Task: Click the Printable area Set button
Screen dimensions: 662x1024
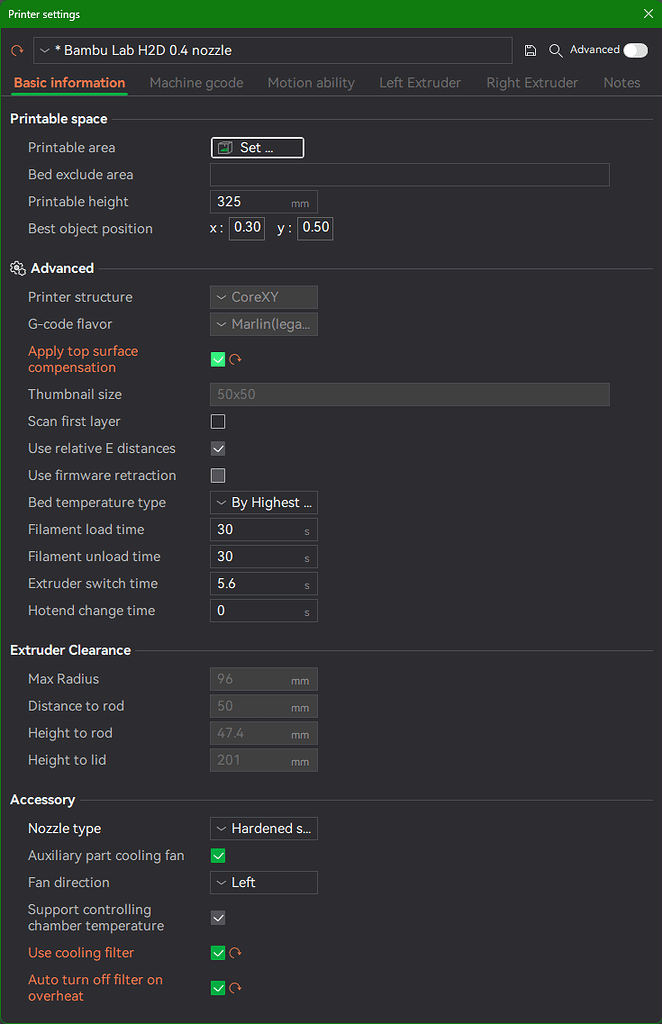Action: coord(257,148)
